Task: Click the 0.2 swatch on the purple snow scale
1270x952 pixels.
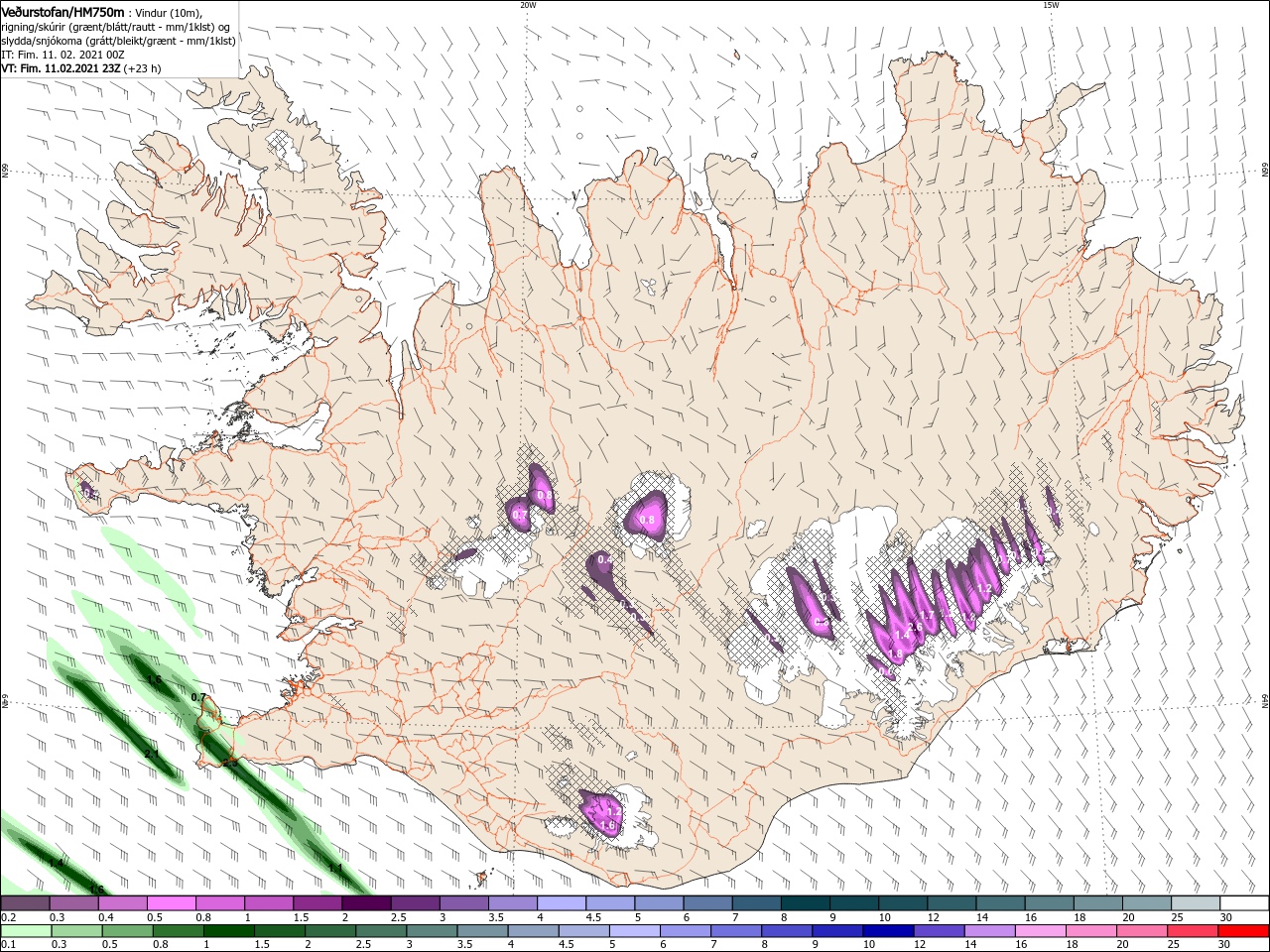Action: point(25,903)
